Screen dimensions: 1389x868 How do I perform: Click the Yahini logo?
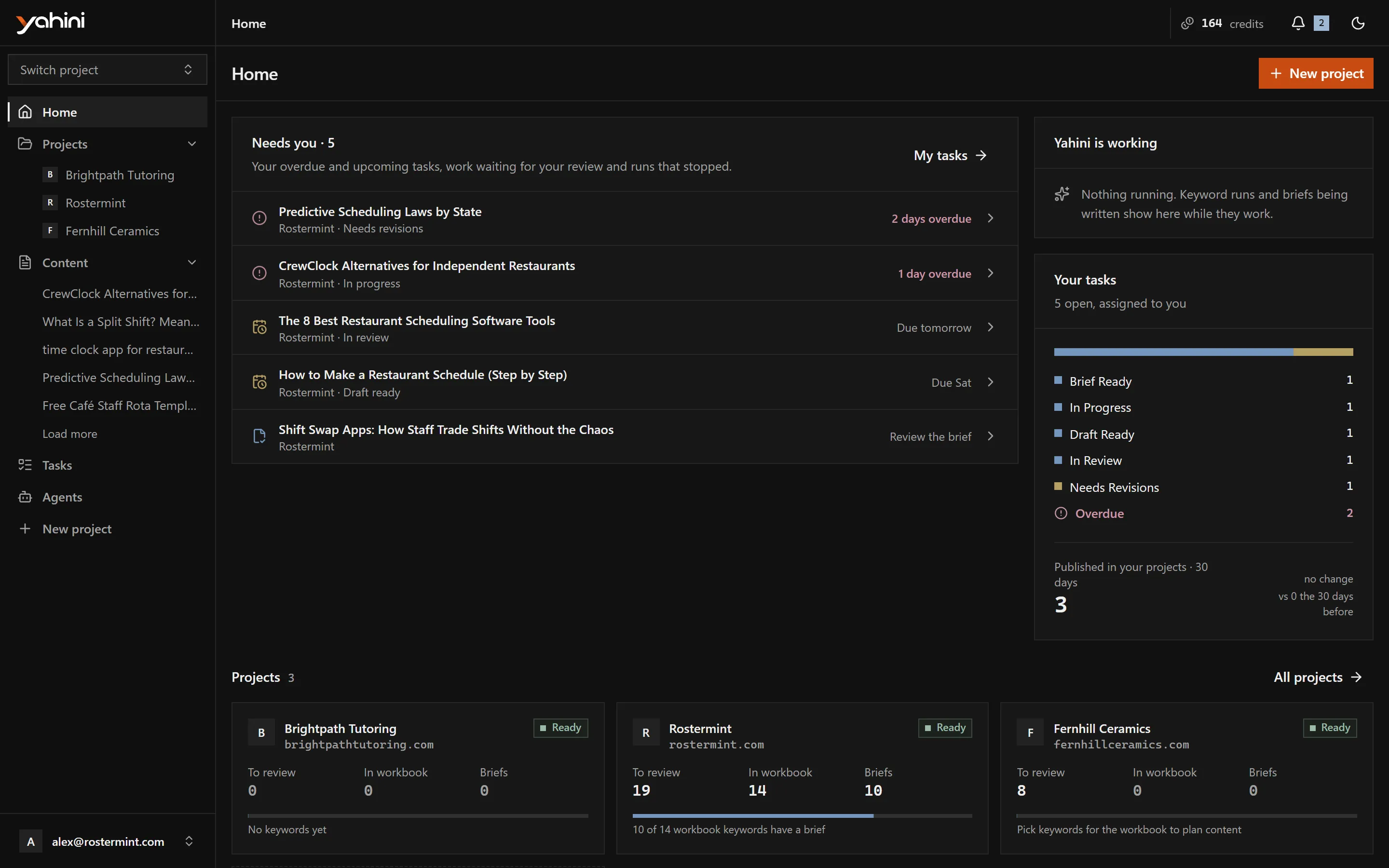pyautogui.click(x=51, y=22)
